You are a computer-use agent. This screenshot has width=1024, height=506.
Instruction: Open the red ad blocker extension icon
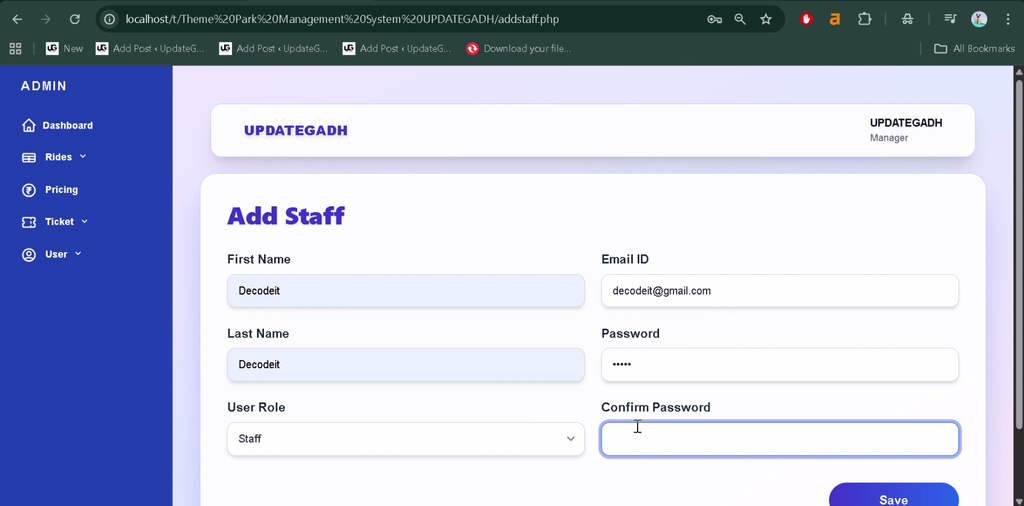pos(807,19)
